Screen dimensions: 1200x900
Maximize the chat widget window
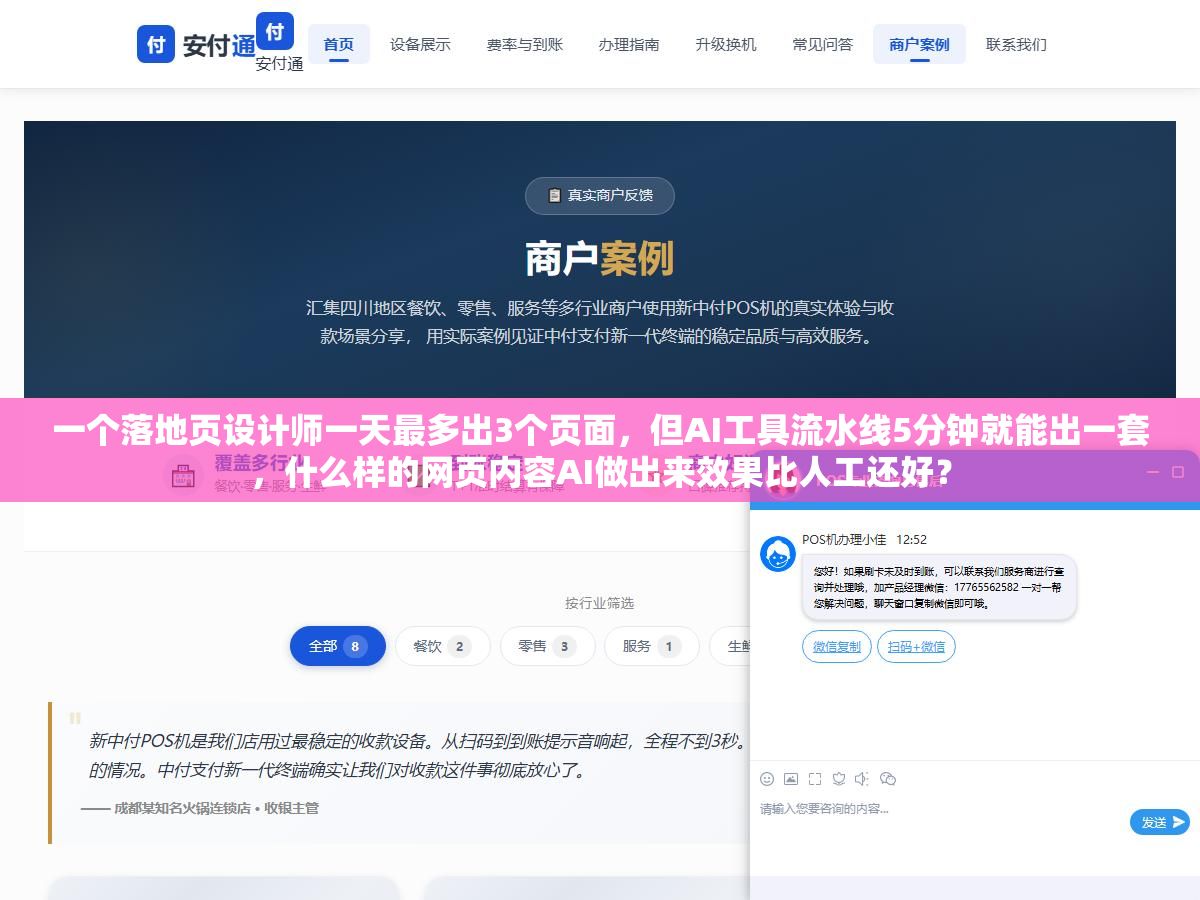coord(1178,471)
